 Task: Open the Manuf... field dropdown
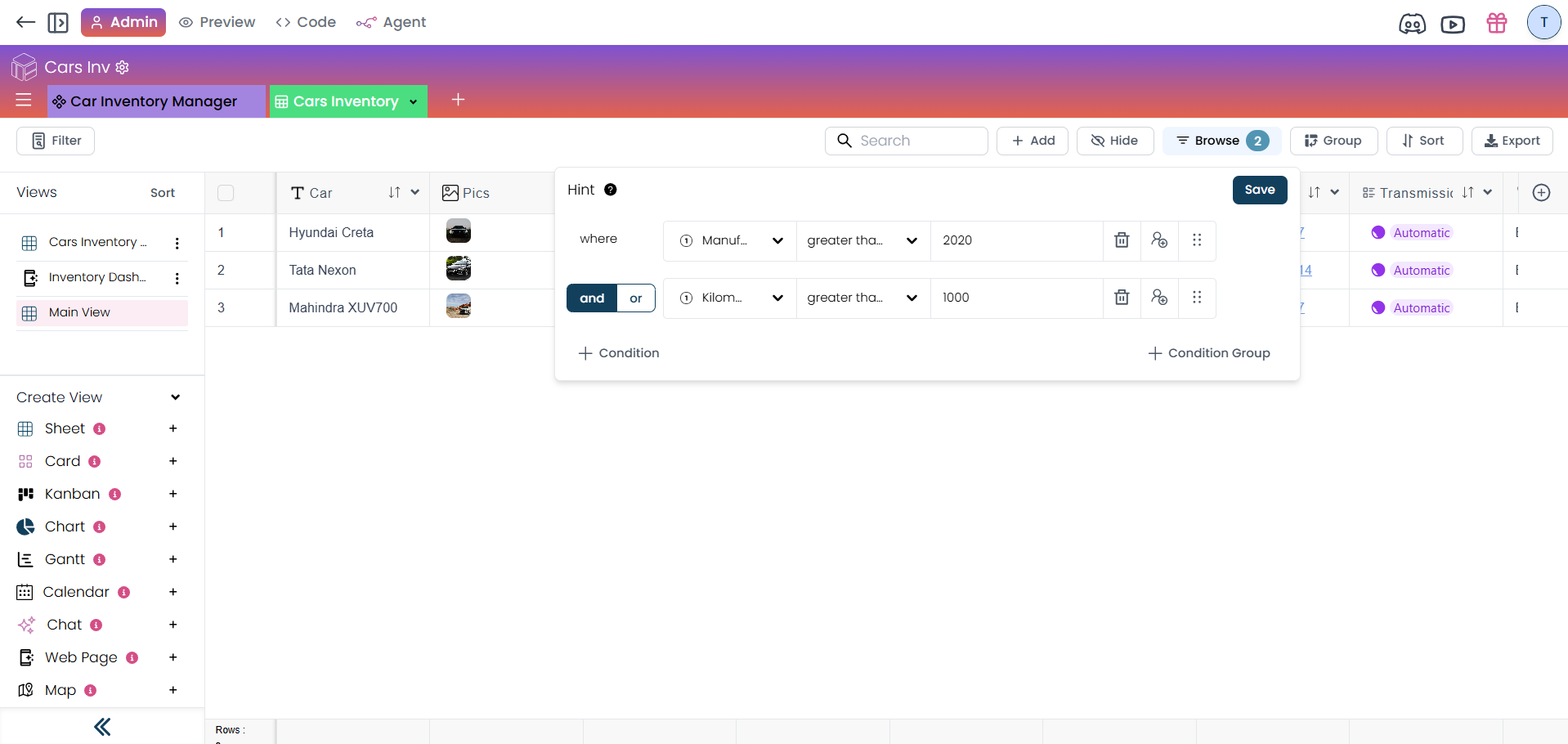730,240
